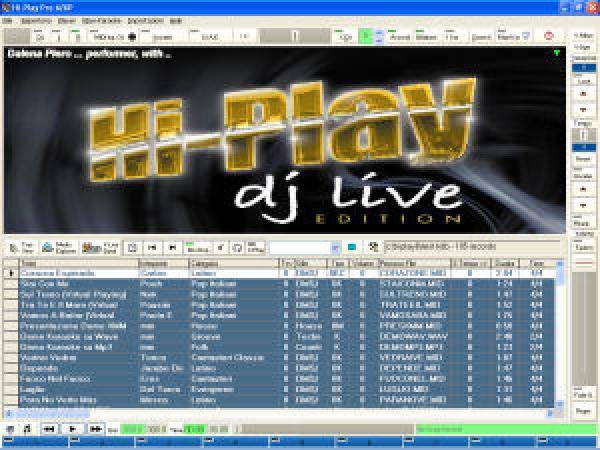
Task: Click the up arrow of the top toolbar stepper
Action: [x=379, y=33]
